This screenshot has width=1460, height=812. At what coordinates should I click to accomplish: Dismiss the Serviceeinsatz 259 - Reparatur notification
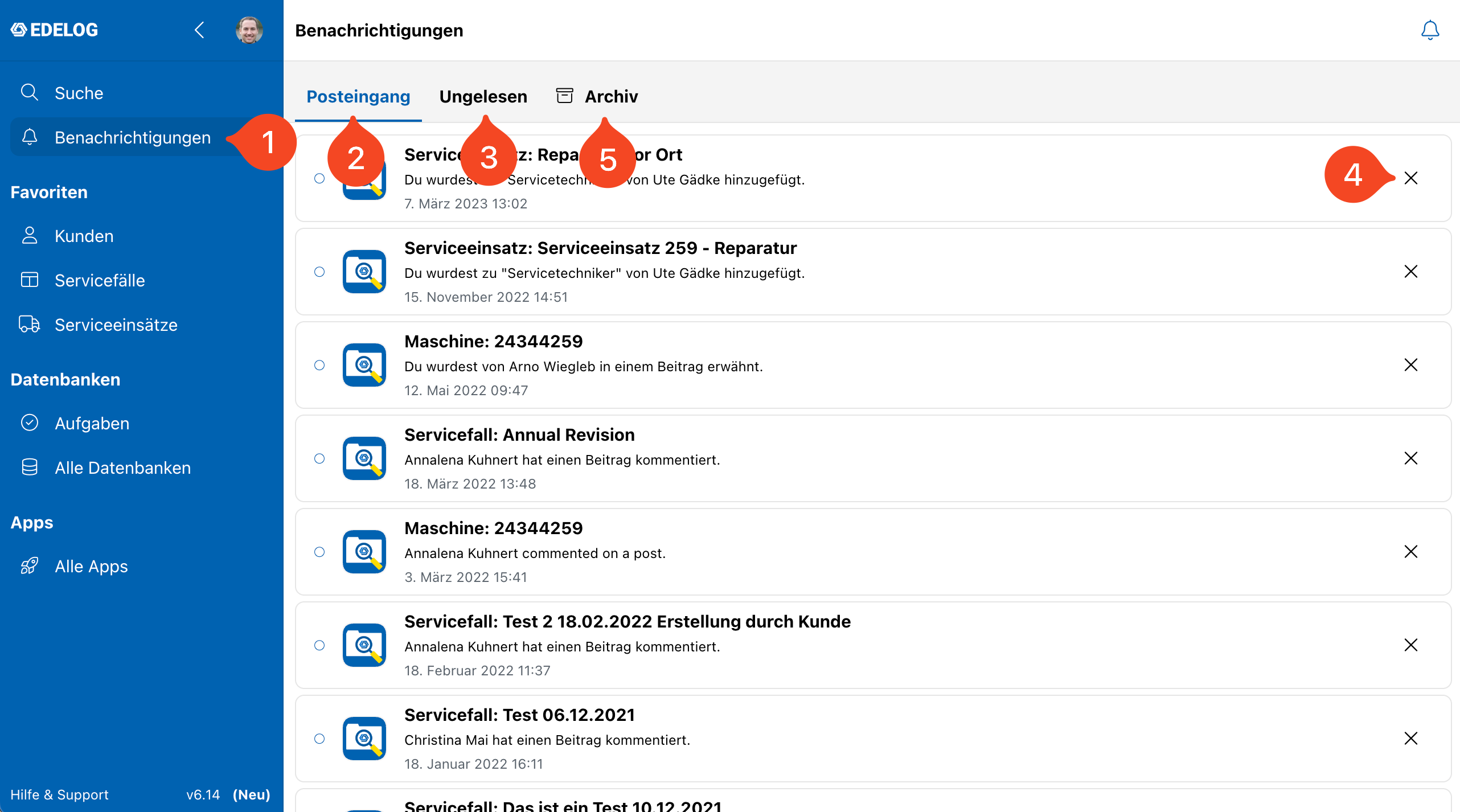tap(1411, 272)
